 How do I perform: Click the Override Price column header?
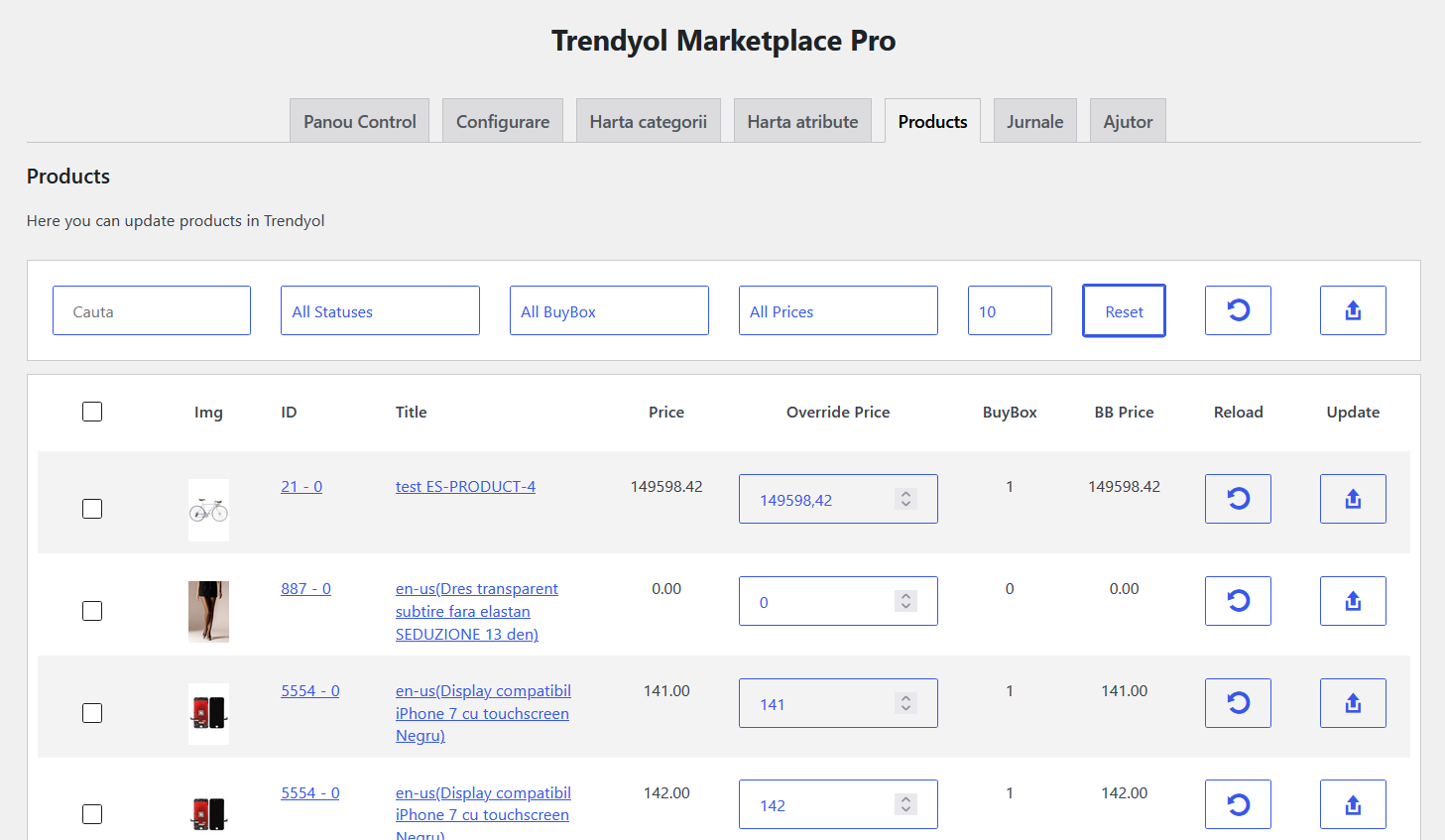pyautogui.click(x=838, y=412)
